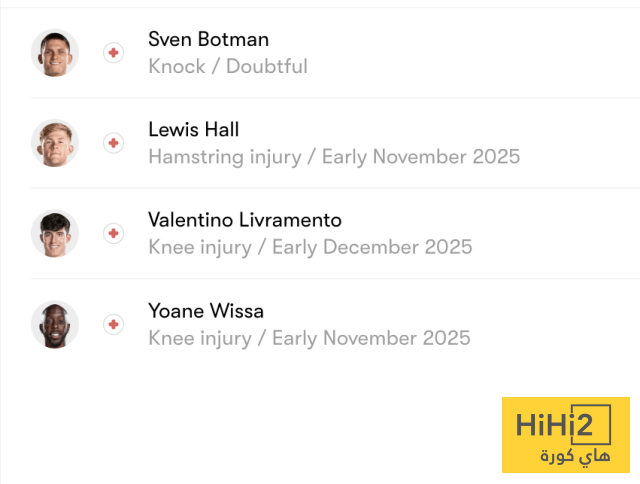
Task: Click the 'Doubtful' status for Botman
Action: (266, 67)
